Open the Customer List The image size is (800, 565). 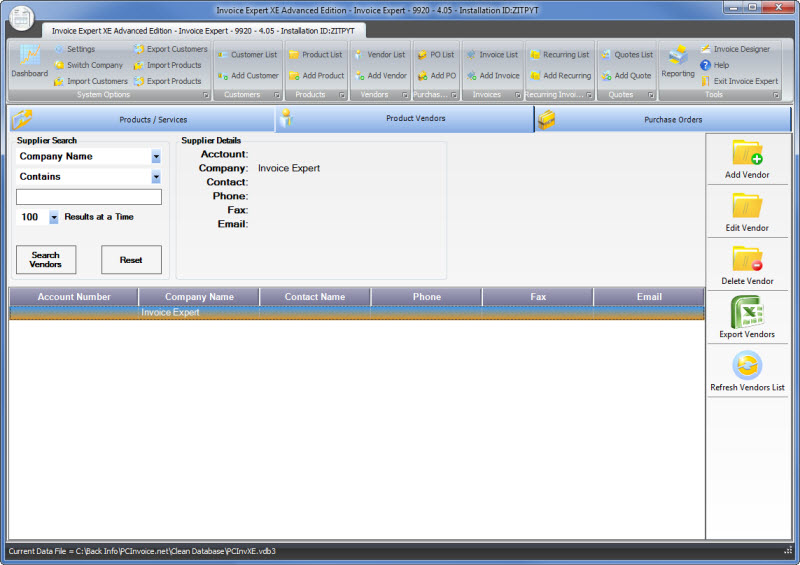click(x=247, y=55)
